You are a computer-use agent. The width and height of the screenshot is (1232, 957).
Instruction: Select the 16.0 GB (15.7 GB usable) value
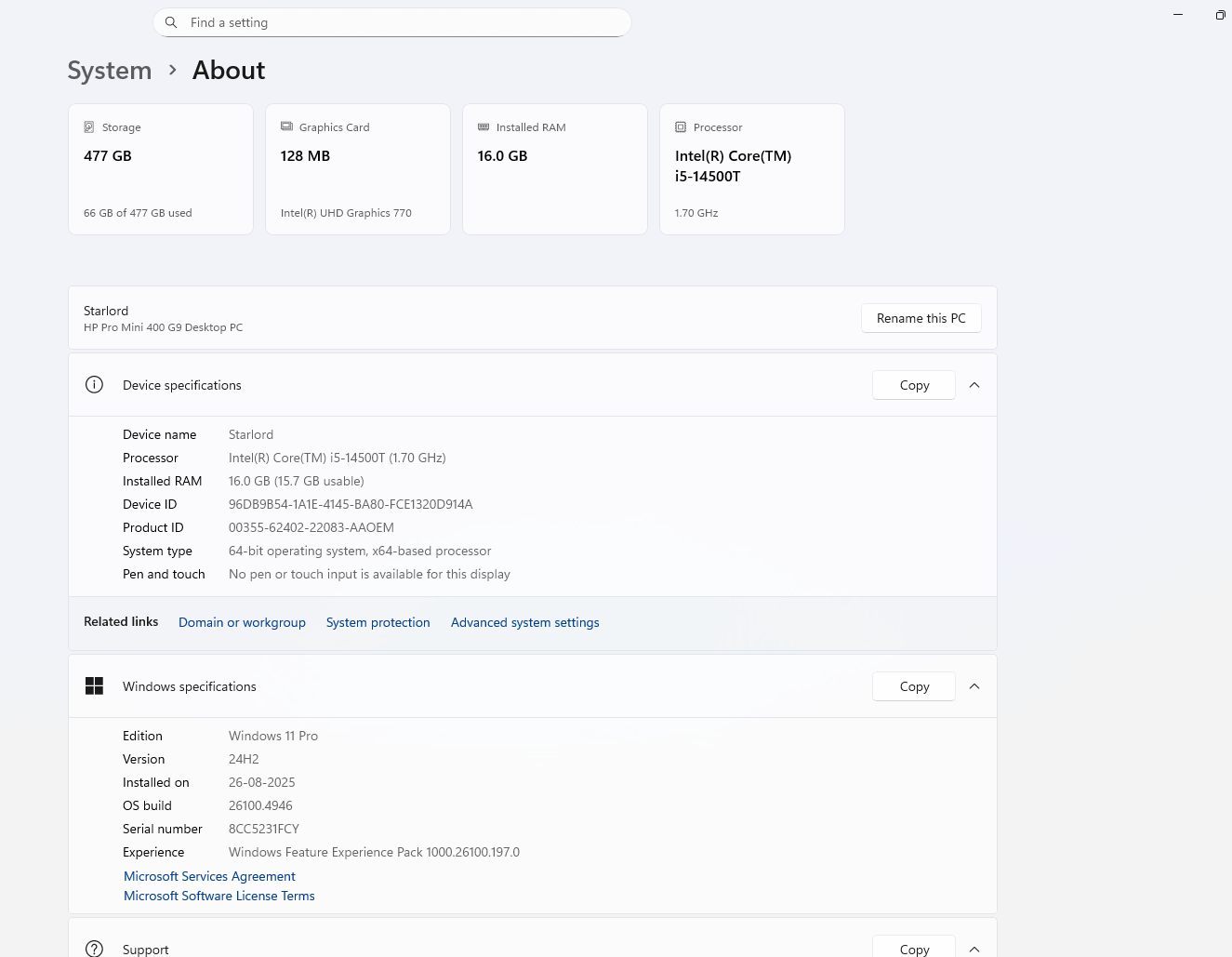pos(297,481)
